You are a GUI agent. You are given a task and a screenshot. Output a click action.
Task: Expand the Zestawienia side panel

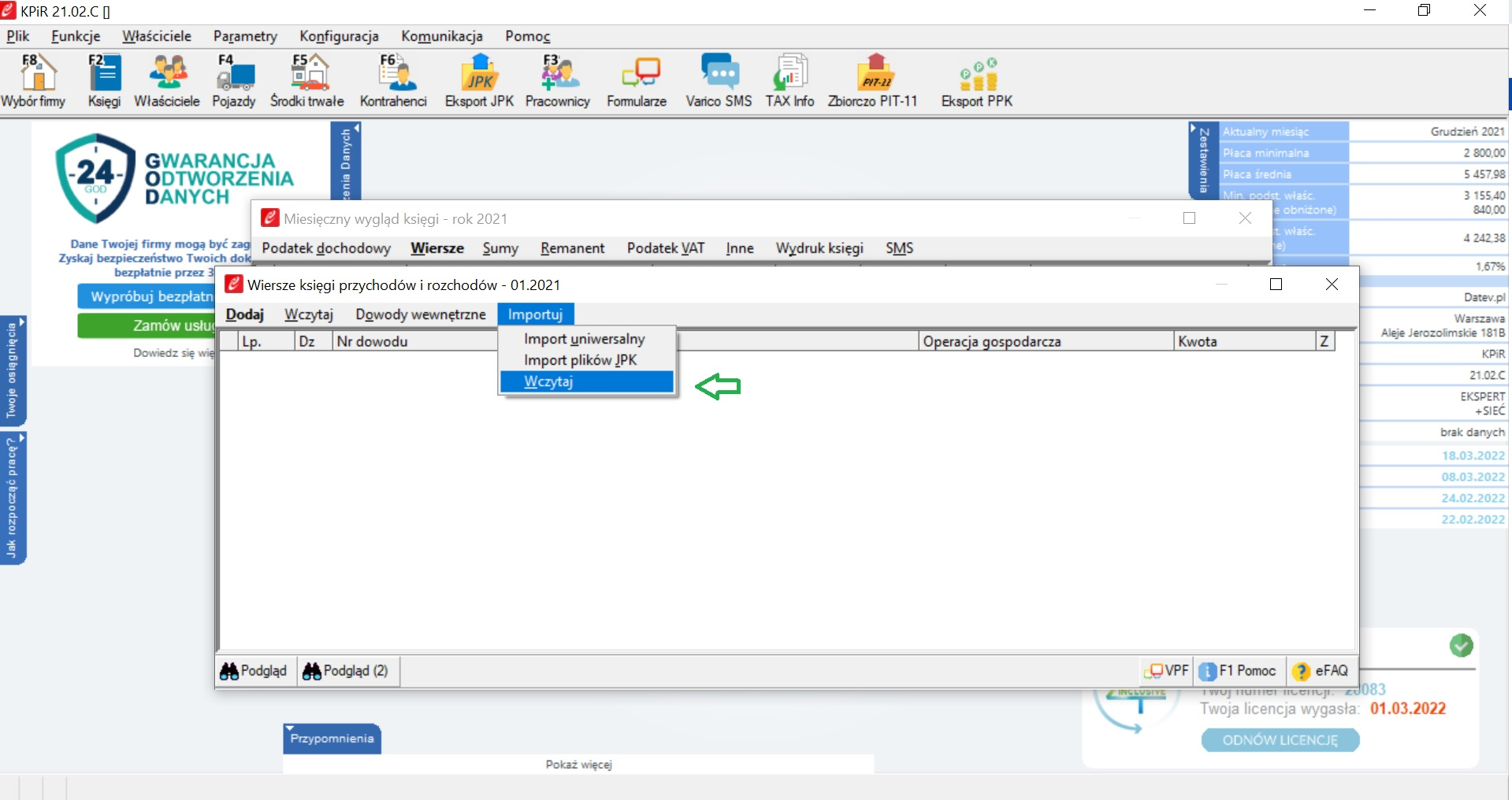pos(1203,161)
